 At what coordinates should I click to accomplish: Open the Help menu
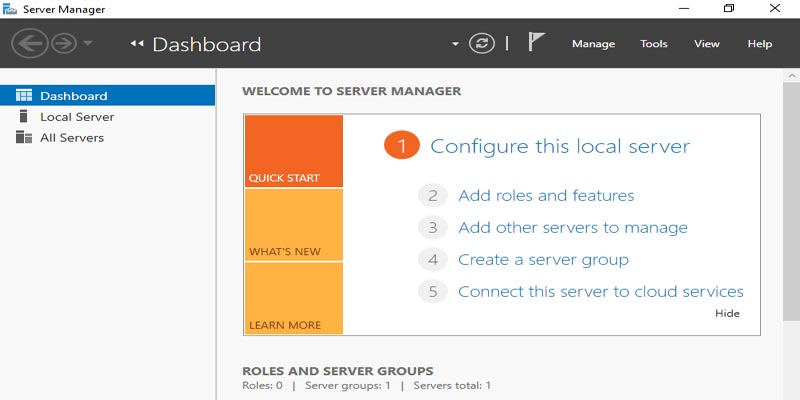(x=760, y=44)
